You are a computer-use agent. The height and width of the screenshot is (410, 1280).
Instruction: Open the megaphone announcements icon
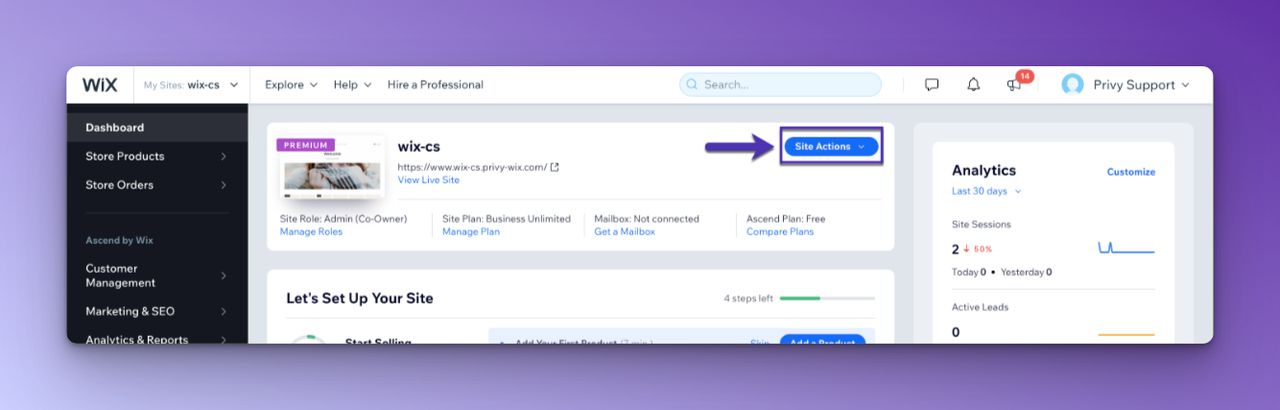click(1014, 85)
